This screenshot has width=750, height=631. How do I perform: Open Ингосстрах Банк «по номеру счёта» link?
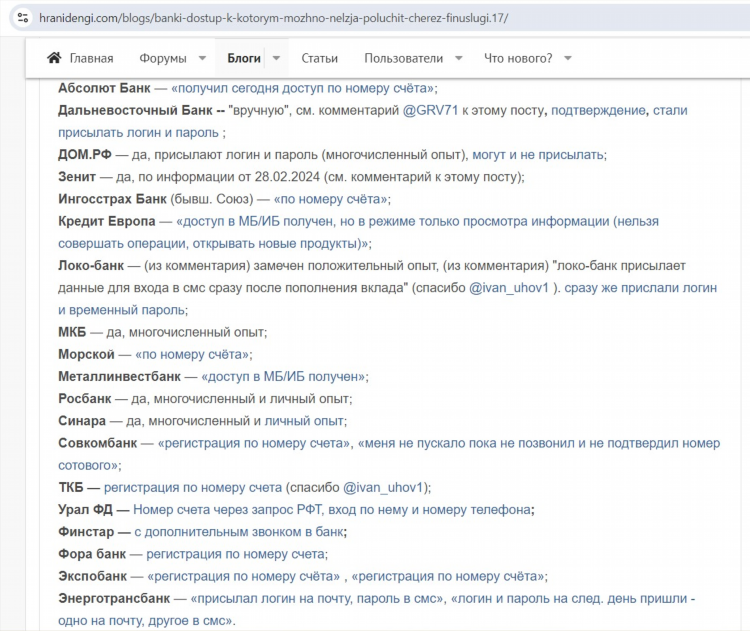(331, 199)
